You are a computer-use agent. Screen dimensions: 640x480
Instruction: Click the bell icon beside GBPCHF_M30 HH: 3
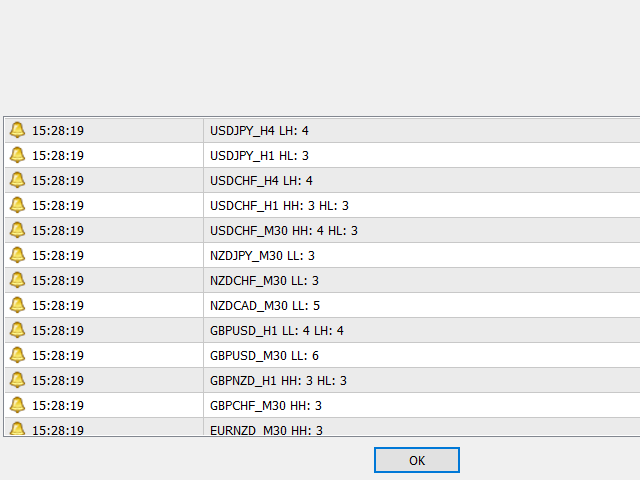point(17,405)
